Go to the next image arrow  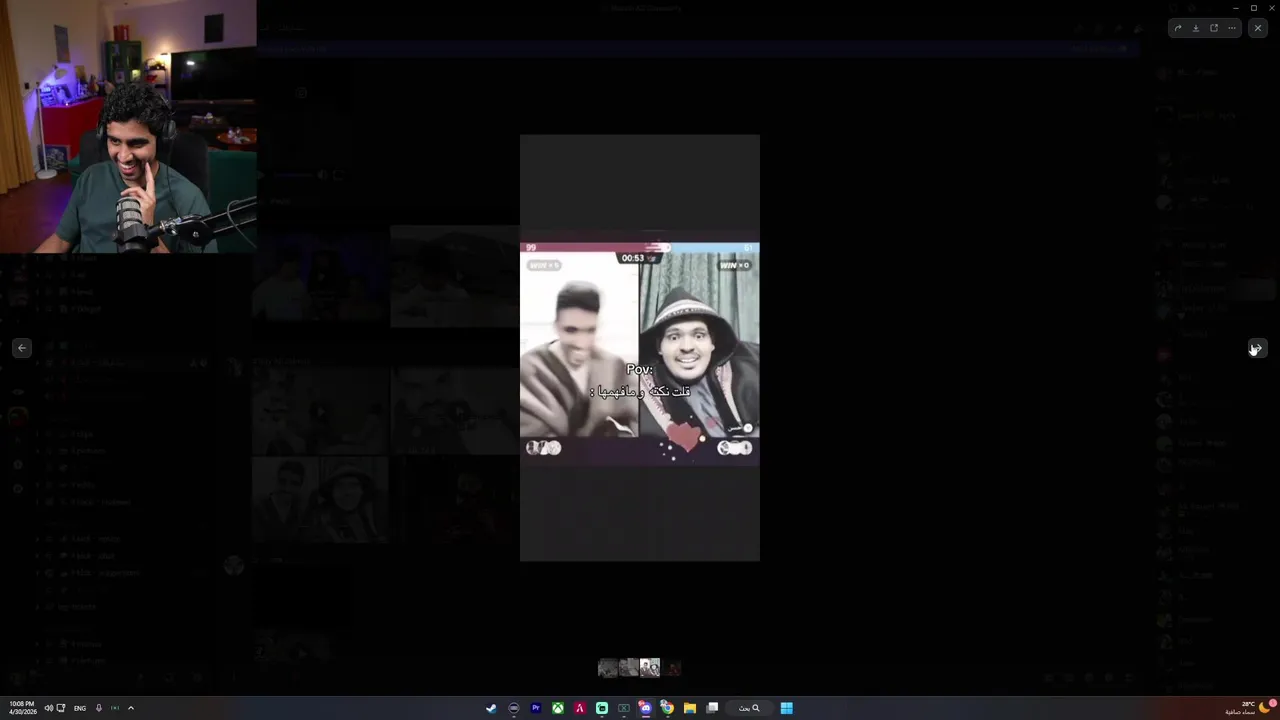[1258, 348]
